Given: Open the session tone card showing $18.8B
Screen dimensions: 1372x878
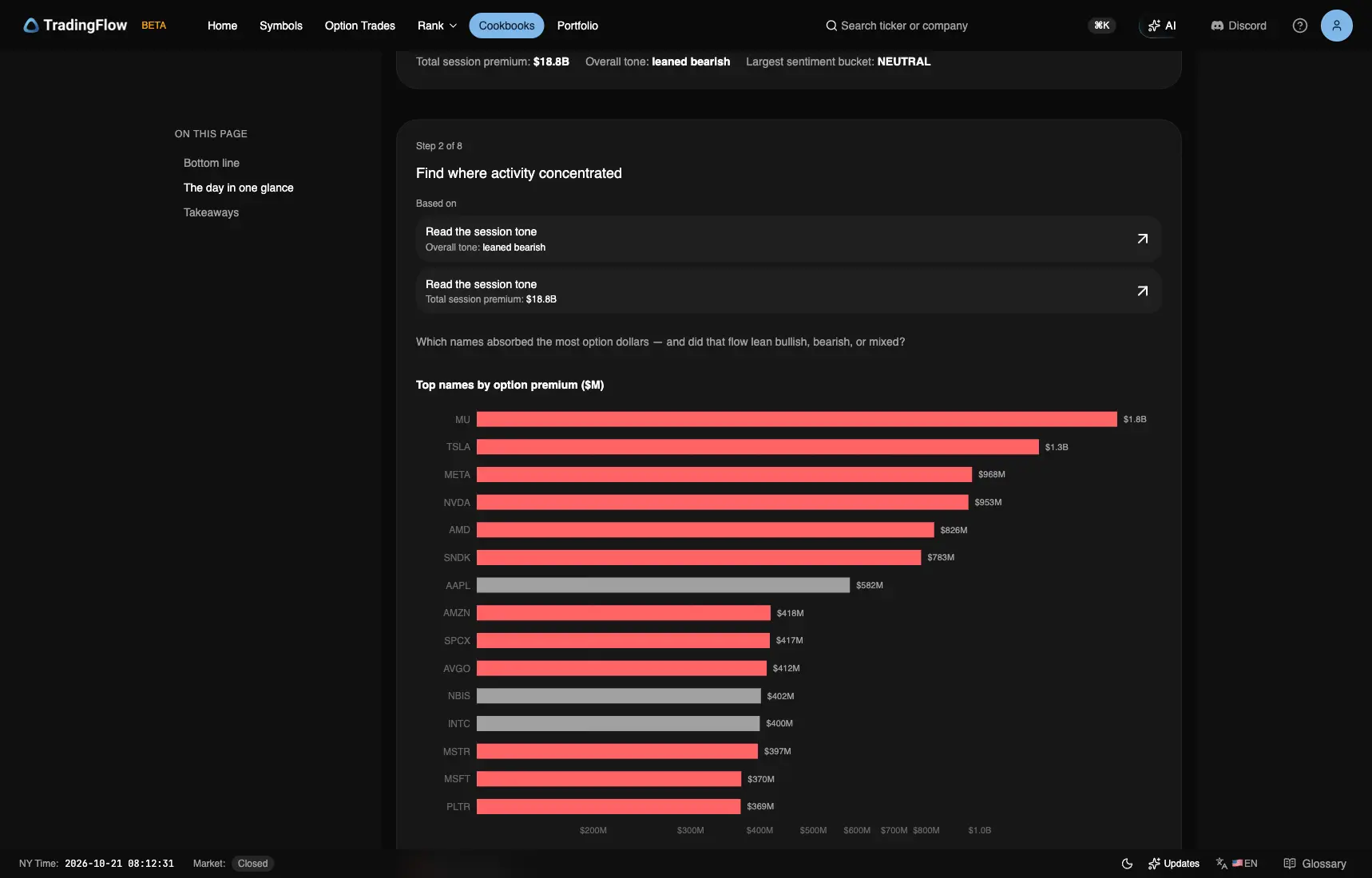Looking at the screenshot, I should 788,291.
